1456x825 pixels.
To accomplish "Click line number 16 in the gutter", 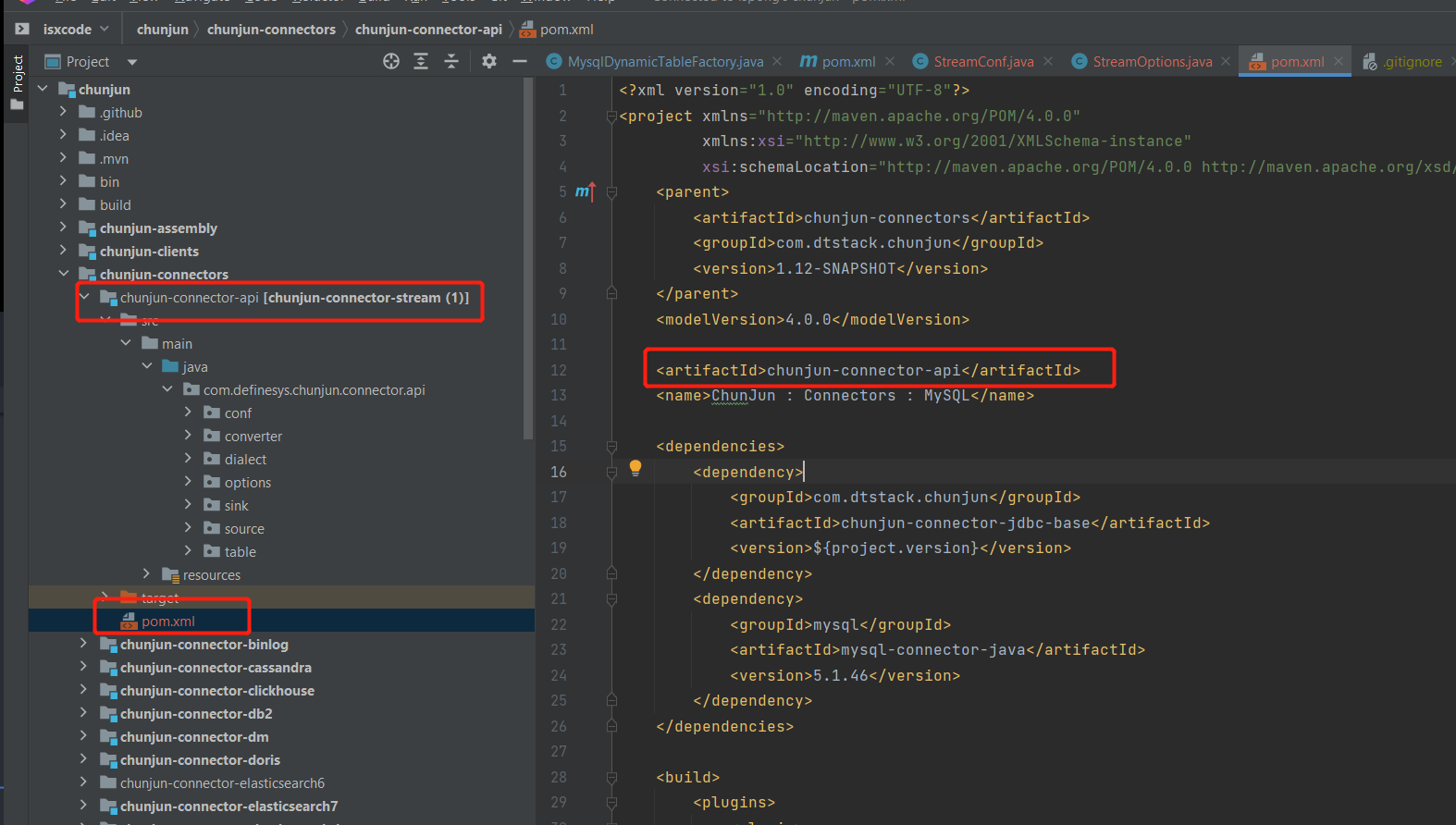I will pos(559,472).
